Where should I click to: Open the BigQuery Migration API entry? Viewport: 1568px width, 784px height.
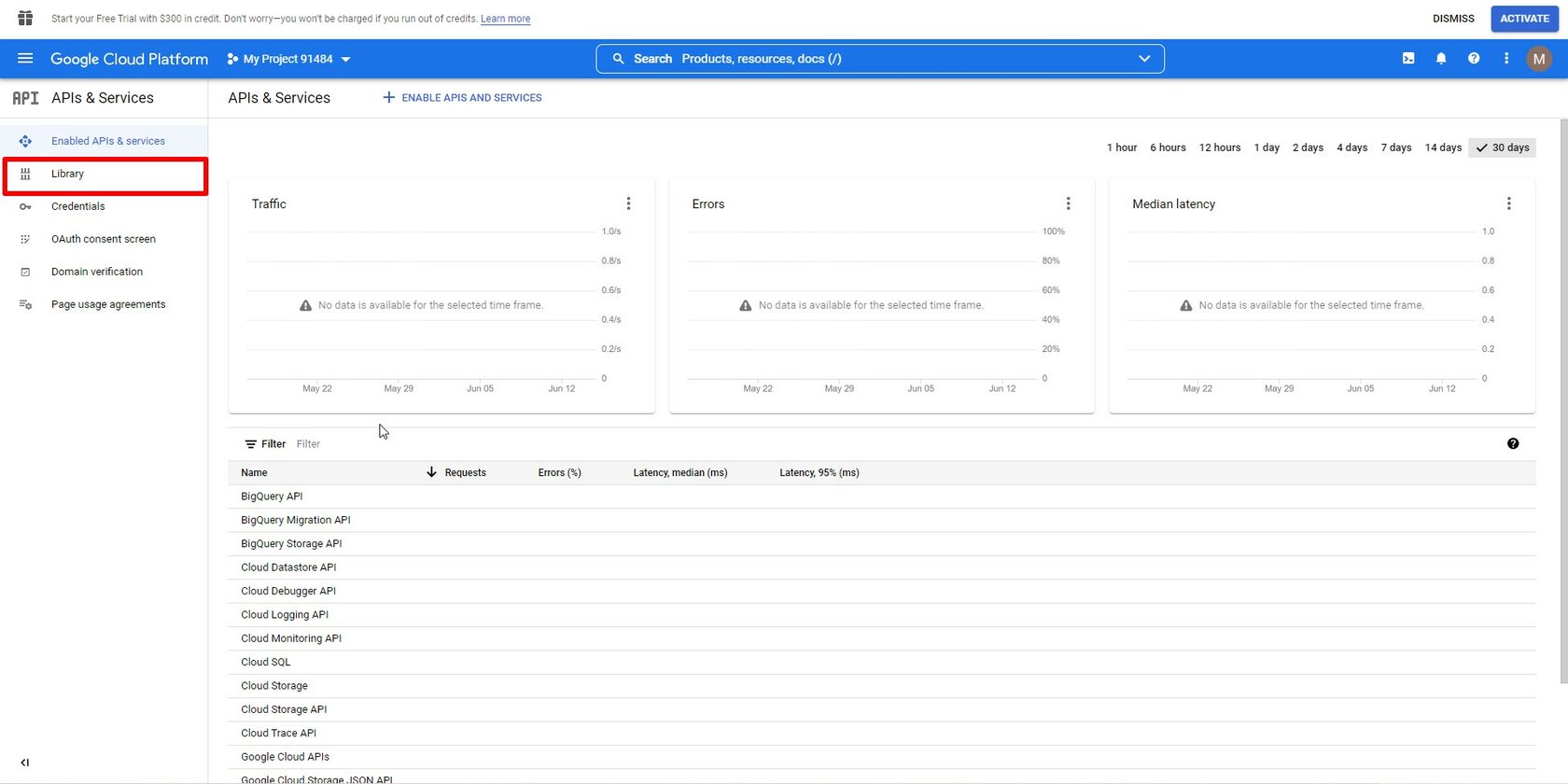(296, 520)
